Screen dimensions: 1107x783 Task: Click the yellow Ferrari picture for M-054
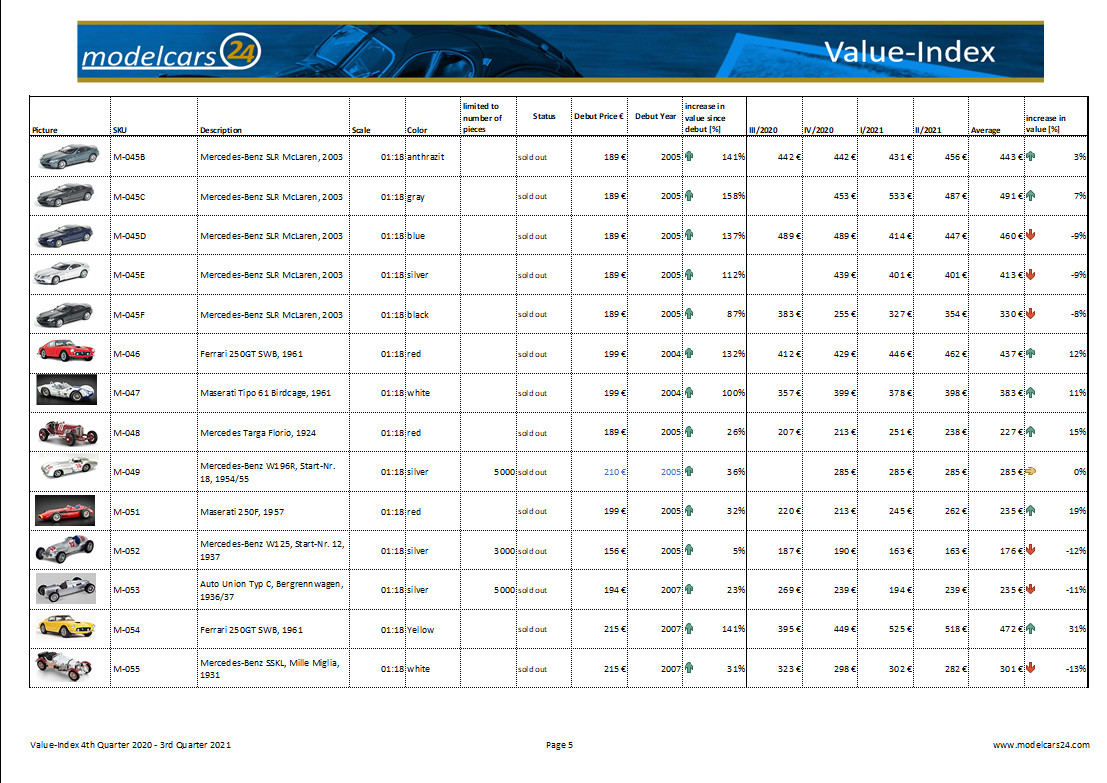(66, 626)
